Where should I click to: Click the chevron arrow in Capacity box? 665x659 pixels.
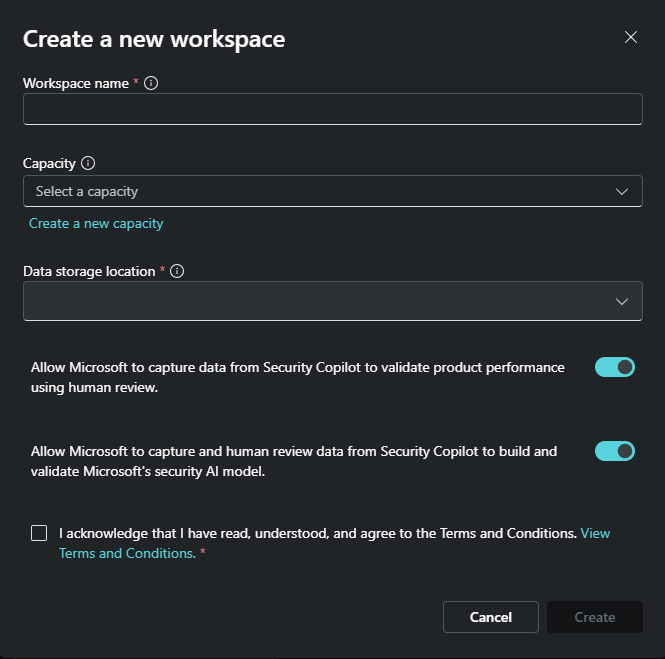(621, 192)
